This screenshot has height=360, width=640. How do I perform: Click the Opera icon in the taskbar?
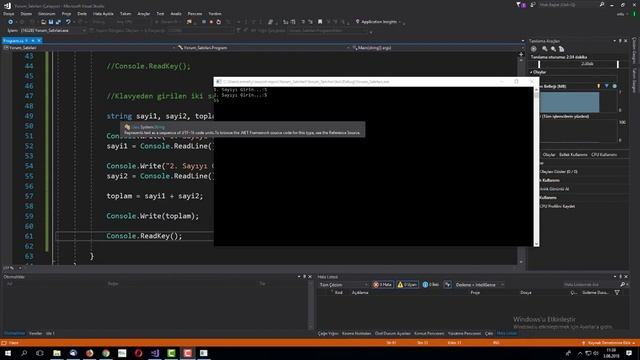pyautogui.click(x=138, y=353)
